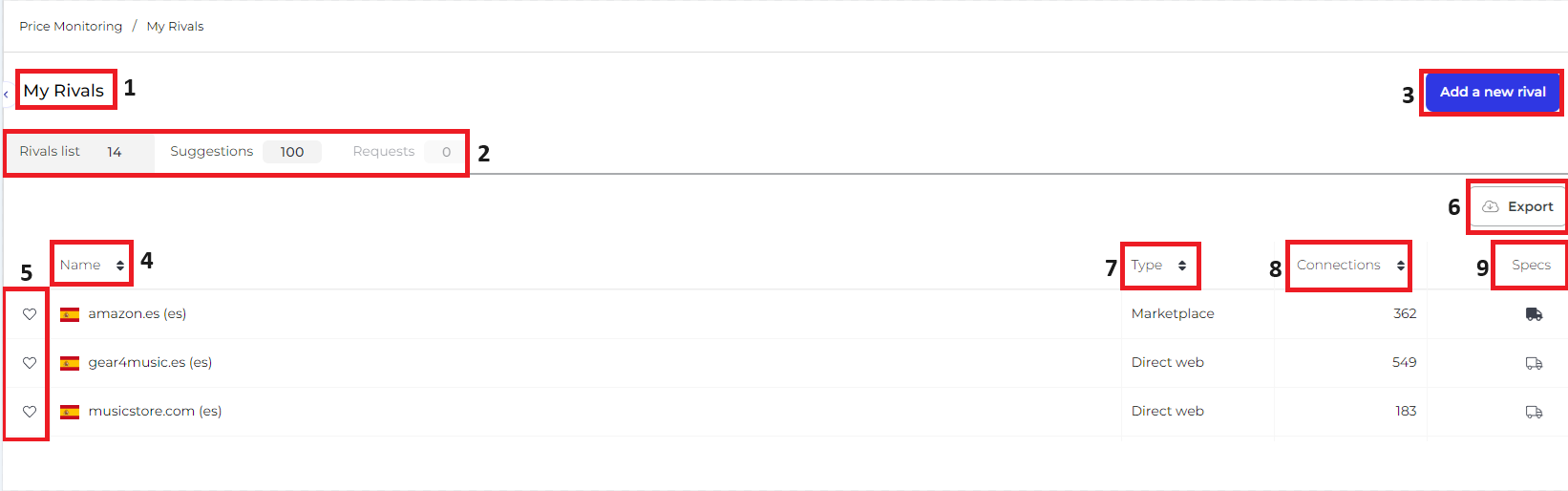Click the back chevron left of My Rivals
The width and height of the screenshot is (1568, 491).
pos(6,94)
